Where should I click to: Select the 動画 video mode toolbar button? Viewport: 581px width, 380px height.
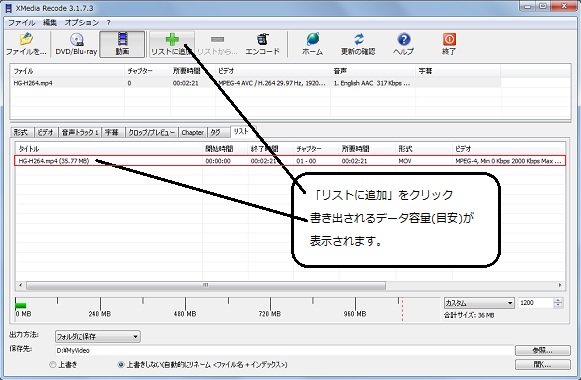pyautogui.click(x=122, y=44)
